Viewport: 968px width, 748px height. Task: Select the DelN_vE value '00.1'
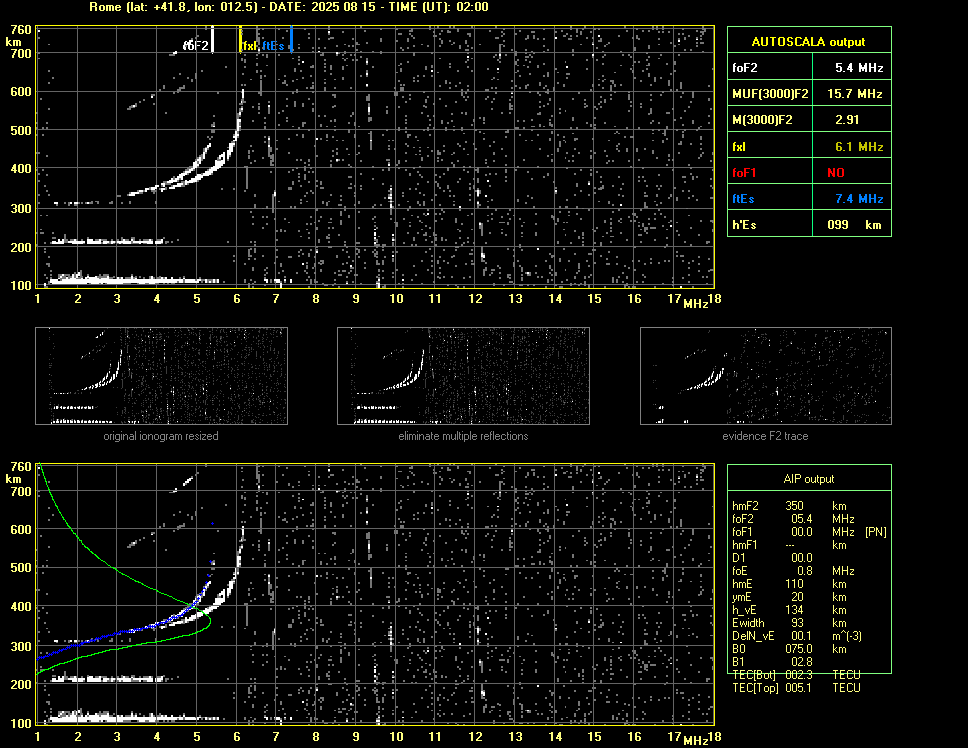(801, 636)
